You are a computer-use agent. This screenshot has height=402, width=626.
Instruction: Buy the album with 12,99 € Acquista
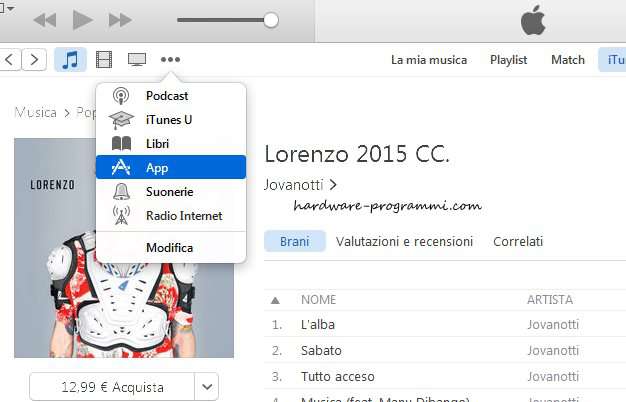tap(112, 387)
